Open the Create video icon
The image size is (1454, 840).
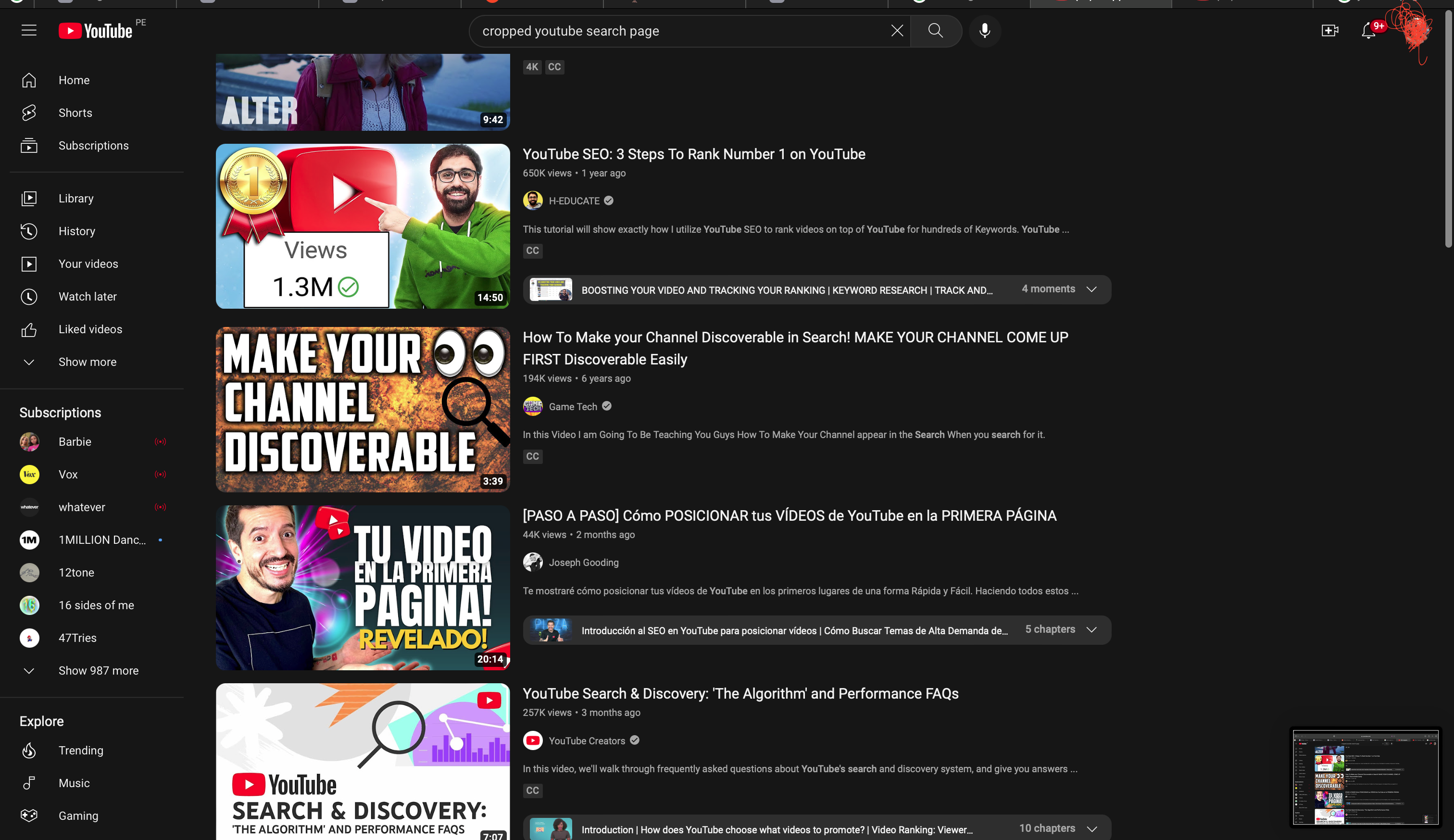(1329, 31)
